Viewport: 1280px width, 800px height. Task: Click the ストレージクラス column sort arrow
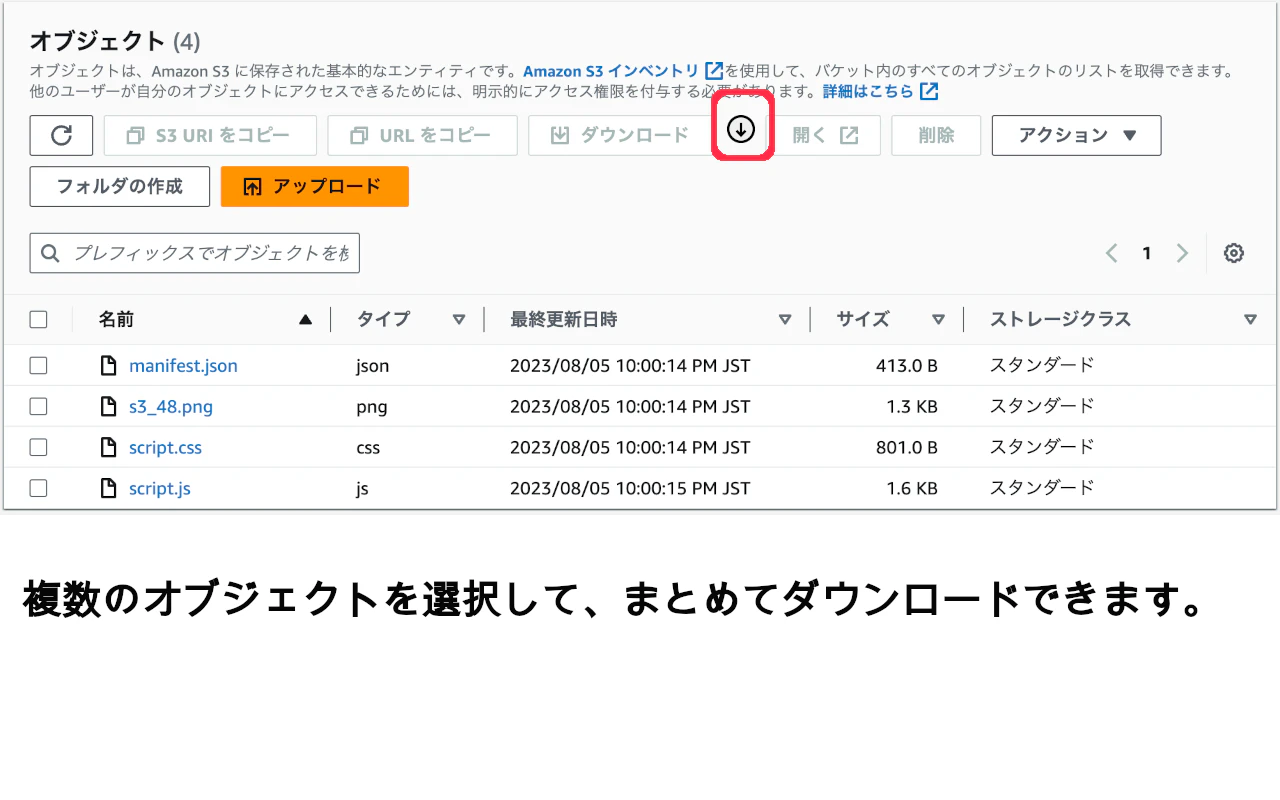pos(1250,320)
